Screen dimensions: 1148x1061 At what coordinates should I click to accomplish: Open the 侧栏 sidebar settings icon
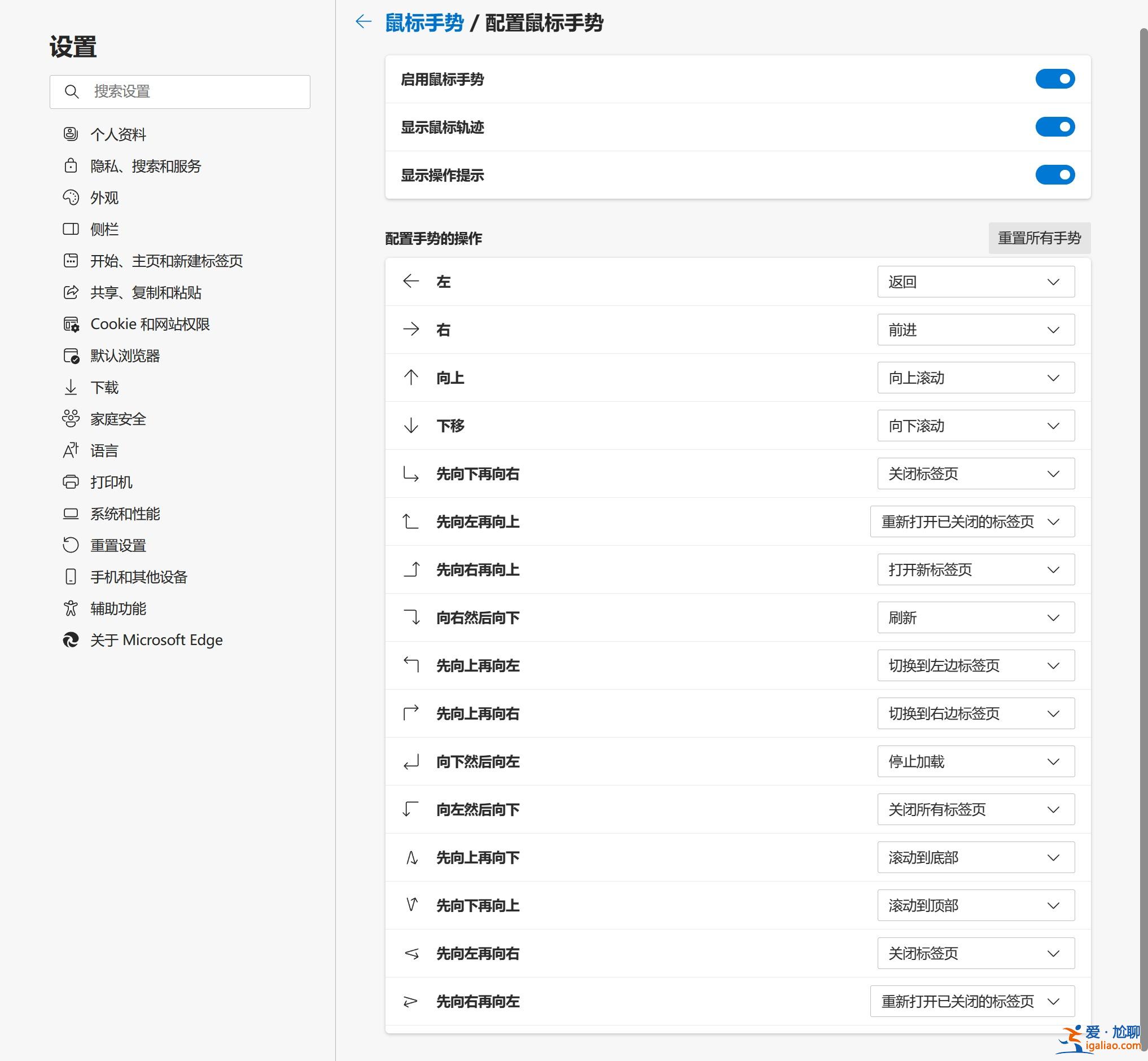pyautogui.click(x=71, y=229)
